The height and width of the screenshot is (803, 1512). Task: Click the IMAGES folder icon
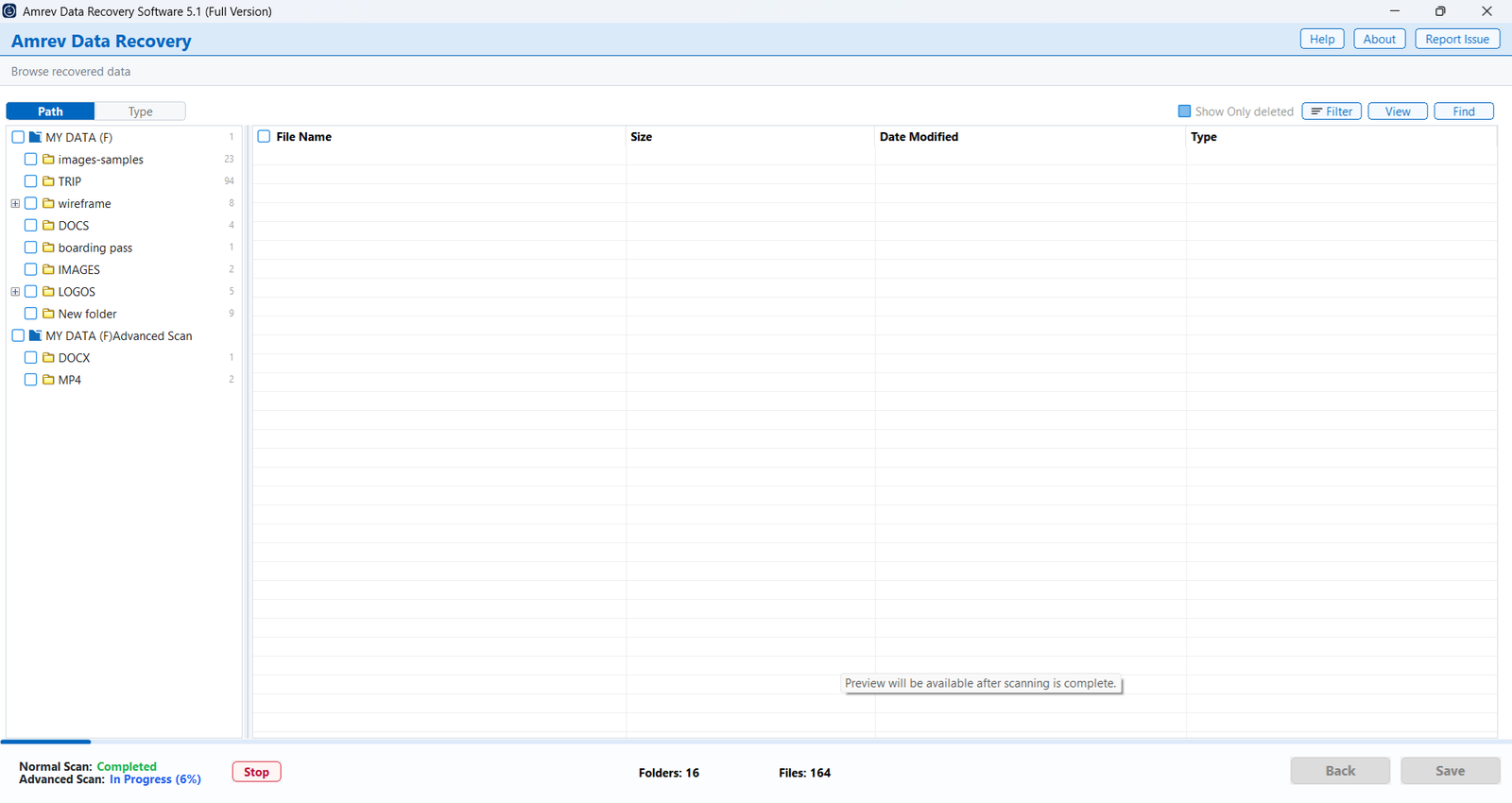(x=48, y=269)
